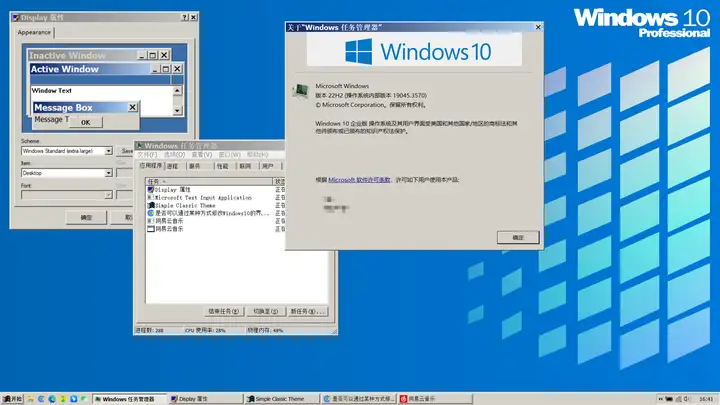Open 文件(F) menu in Task Manager
720x405 pixels.
tap(147, 155)
